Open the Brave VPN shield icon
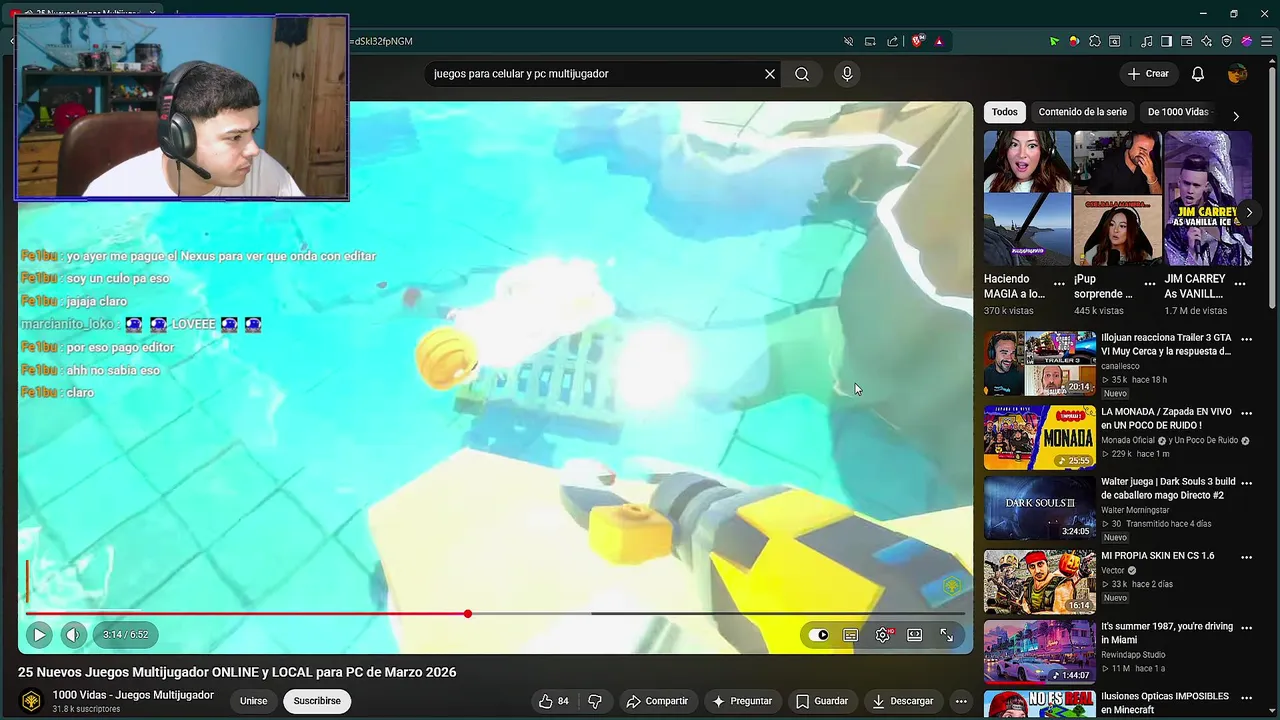 (1227, 41)
